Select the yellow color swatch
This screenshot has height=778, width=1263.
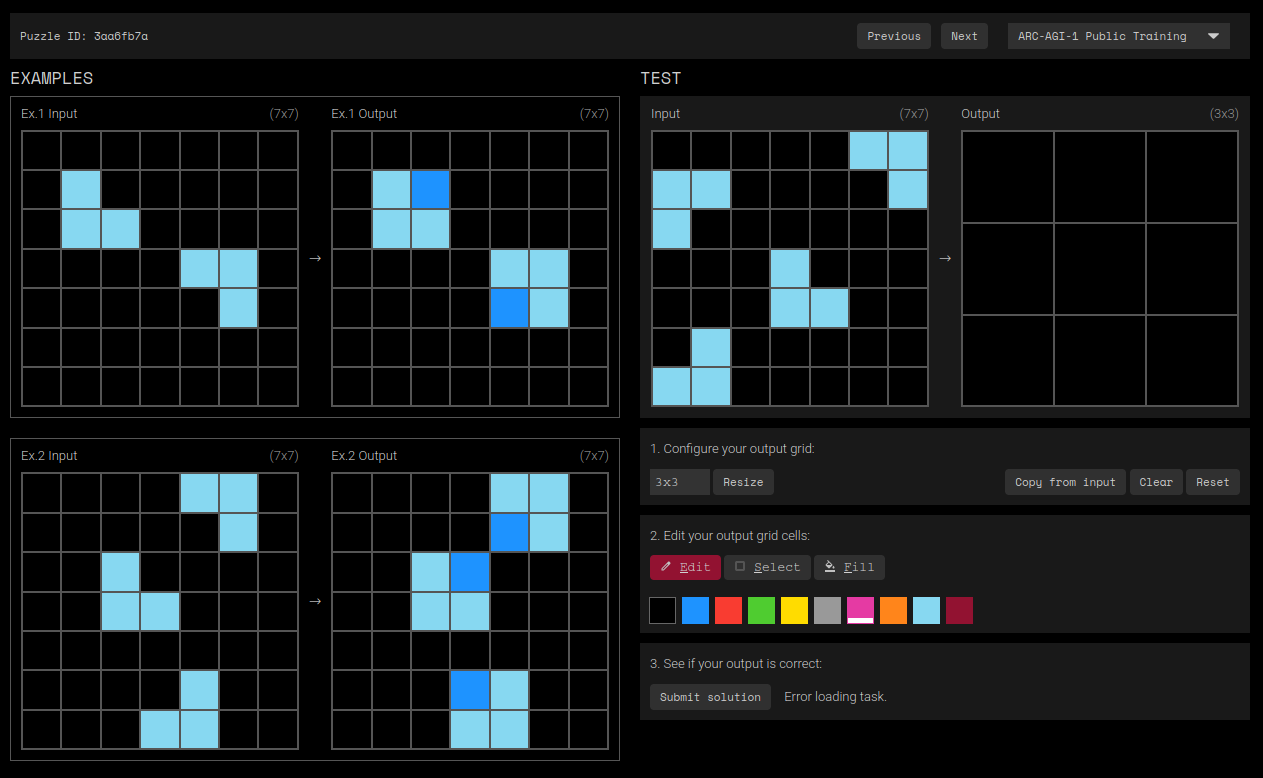tap(794, 610)
